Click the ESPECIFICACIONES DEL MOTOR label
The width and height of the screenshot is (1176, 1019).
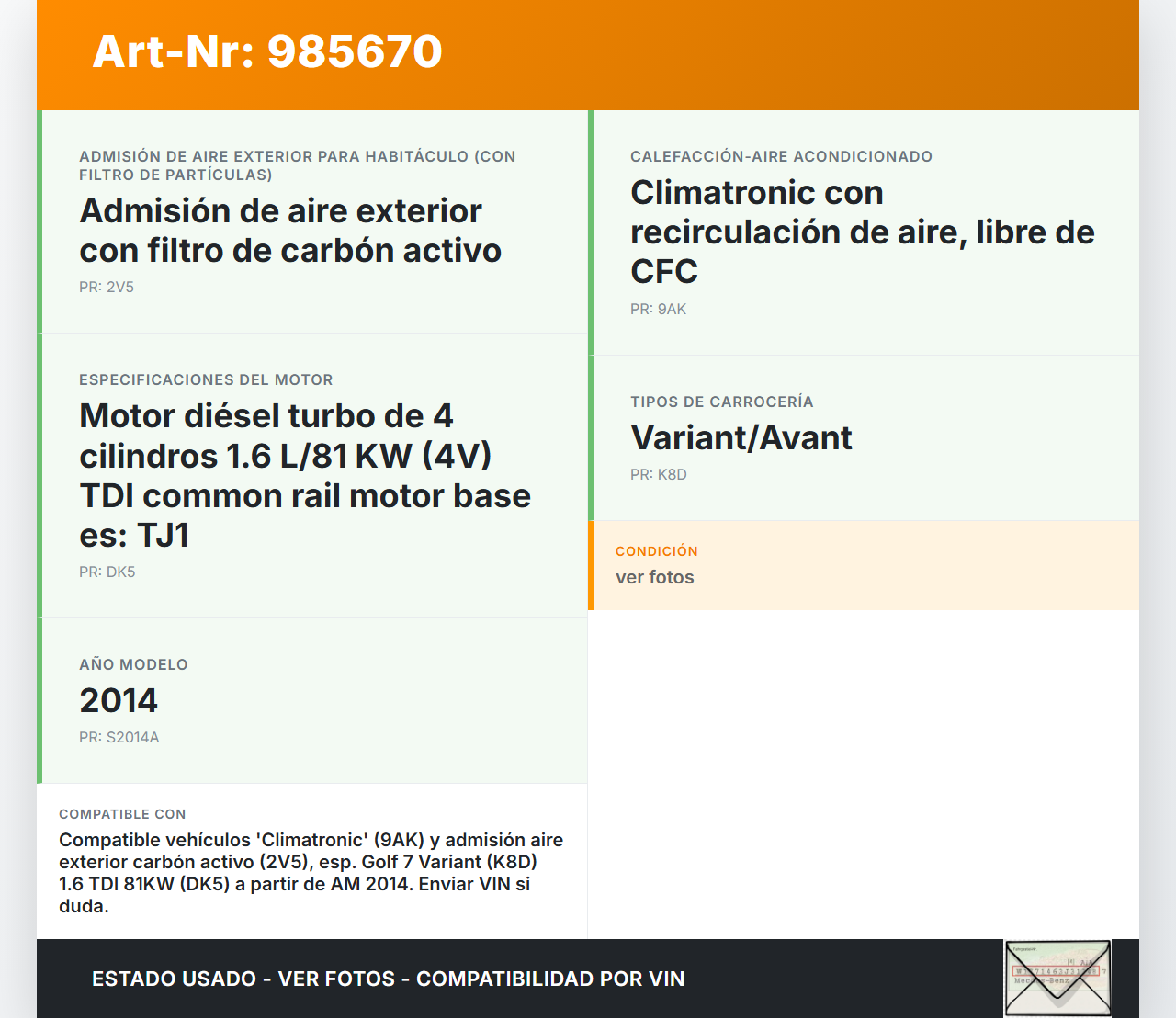[x=206, y=379]
